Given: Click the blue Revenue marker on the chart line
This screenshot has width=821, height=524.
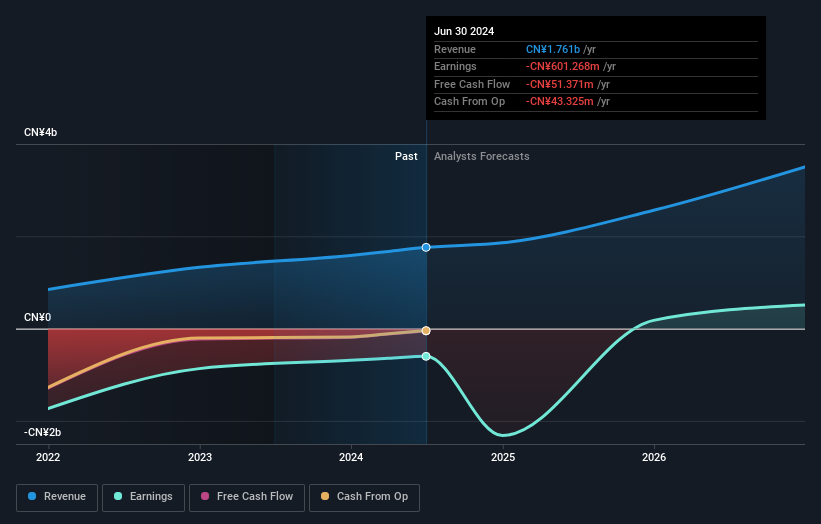Looking at the screenshot, I should click(x=426, y=247).
